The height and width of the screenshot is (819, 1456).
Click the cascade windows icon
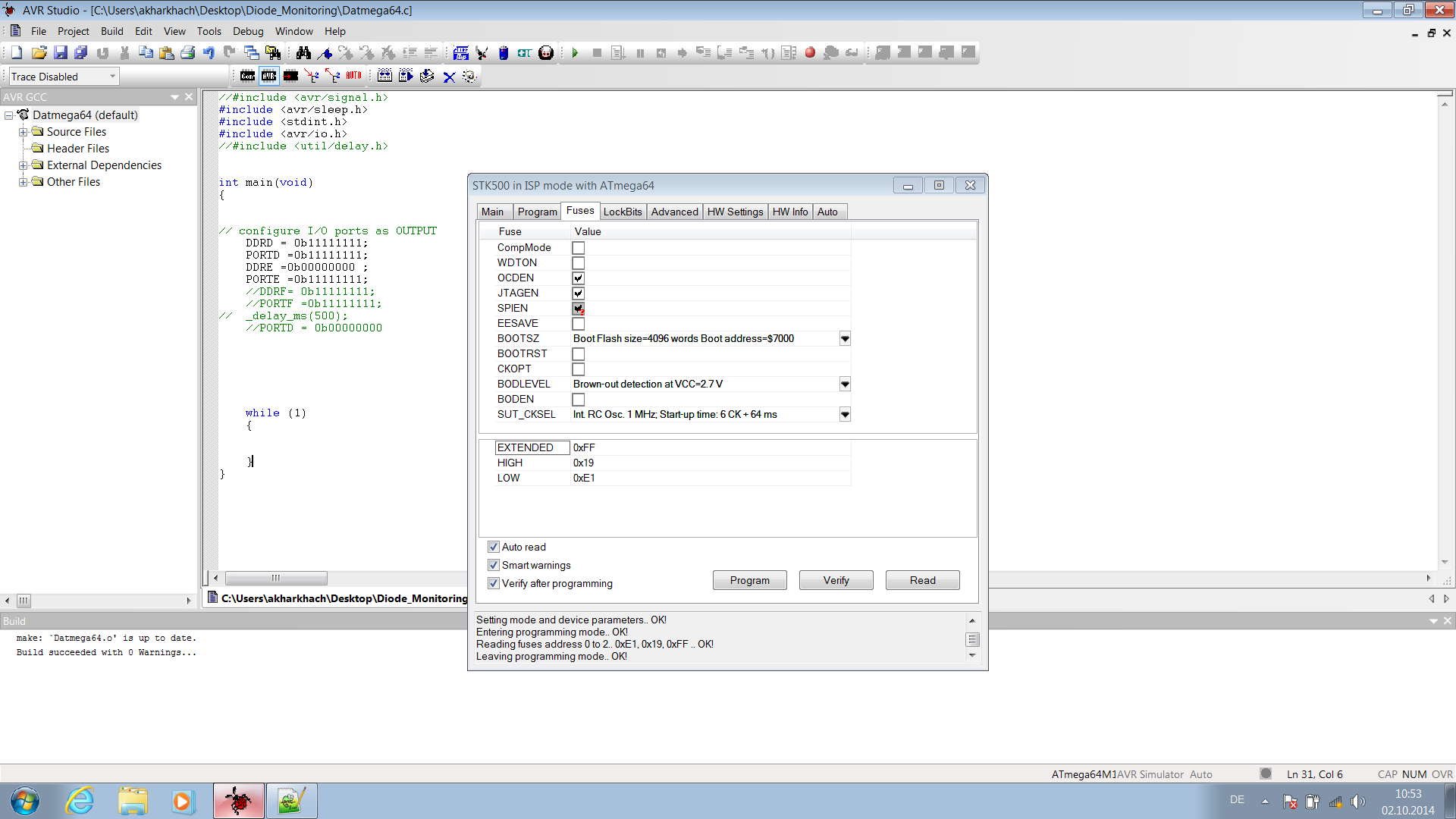click(x=252, y=52)
